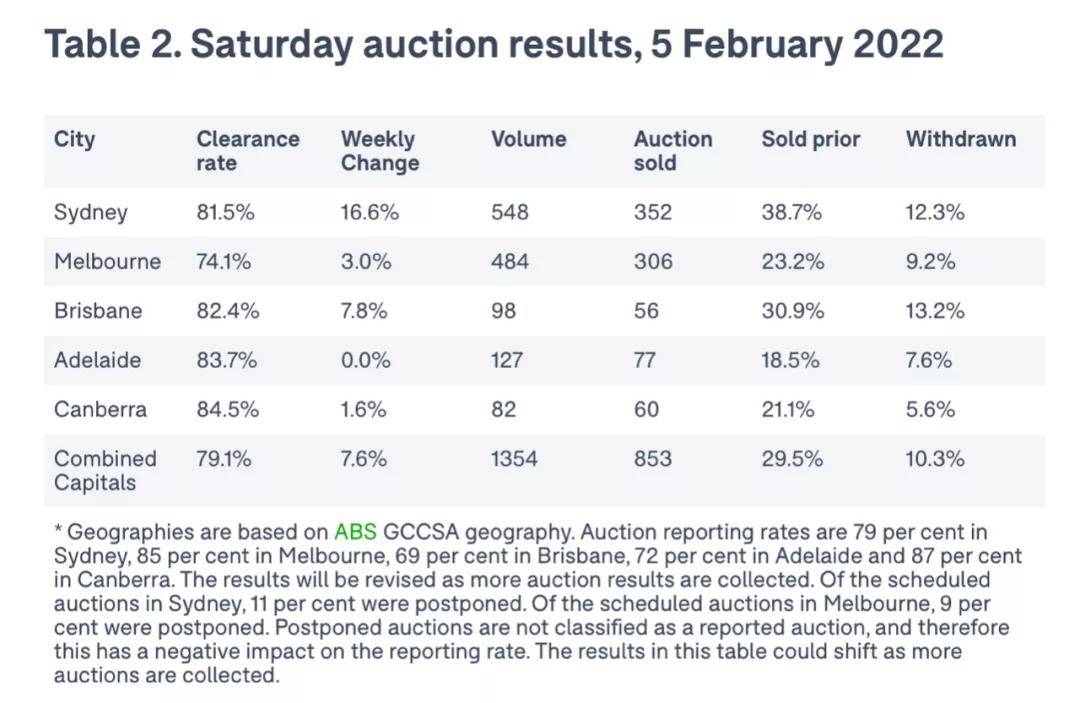Click the table title heading
The height and width of the screenshot is (703, 1080).
tap(494, 45)
